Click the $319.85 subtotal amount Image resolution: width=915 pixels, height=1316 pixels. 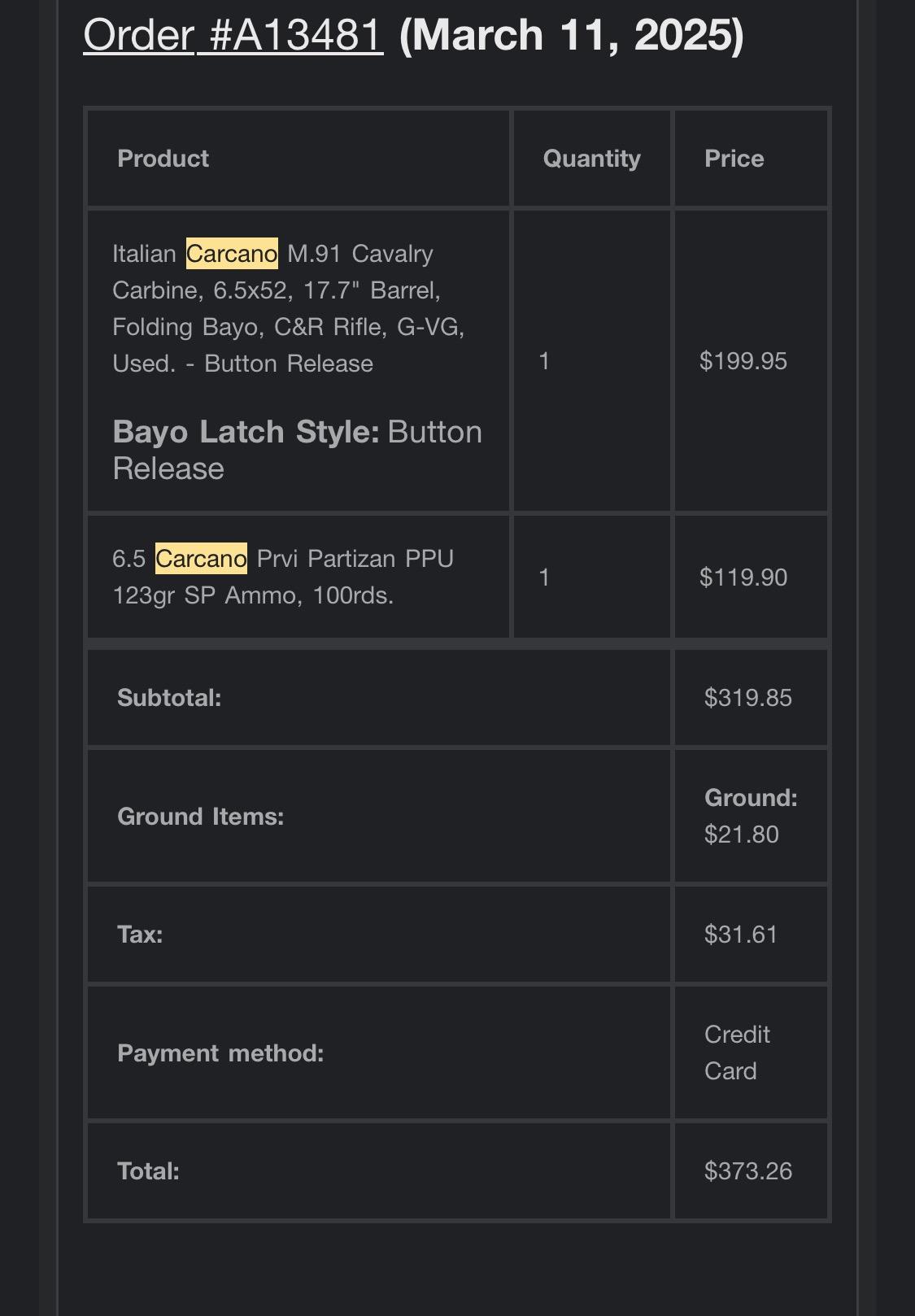click(x=747, y=698)
